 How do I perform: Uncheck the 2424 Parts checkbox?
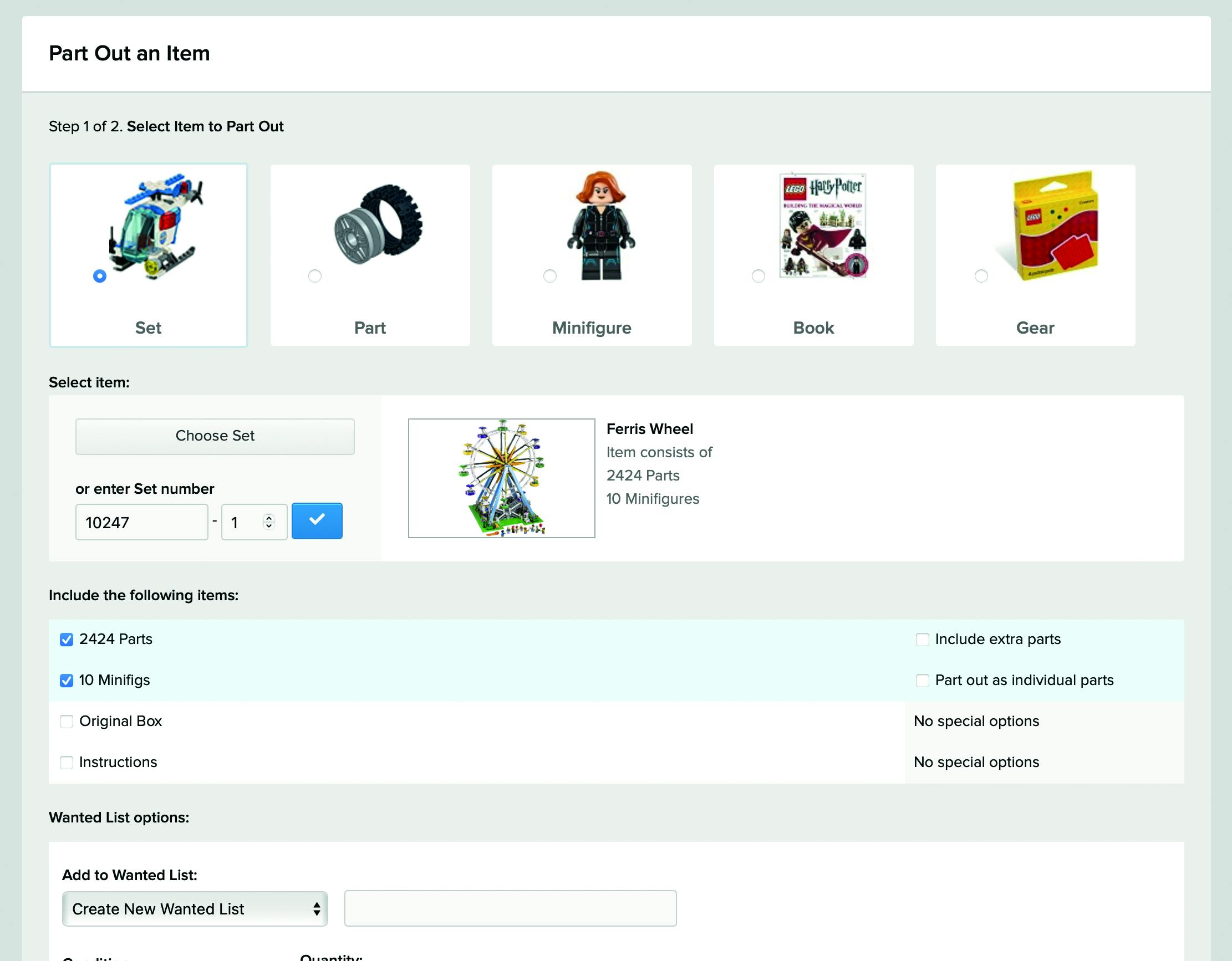click(67, 640)
